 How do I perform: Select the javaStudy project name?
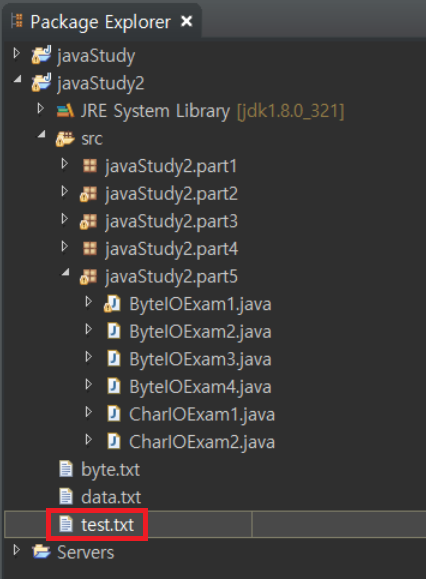point(96,56)
